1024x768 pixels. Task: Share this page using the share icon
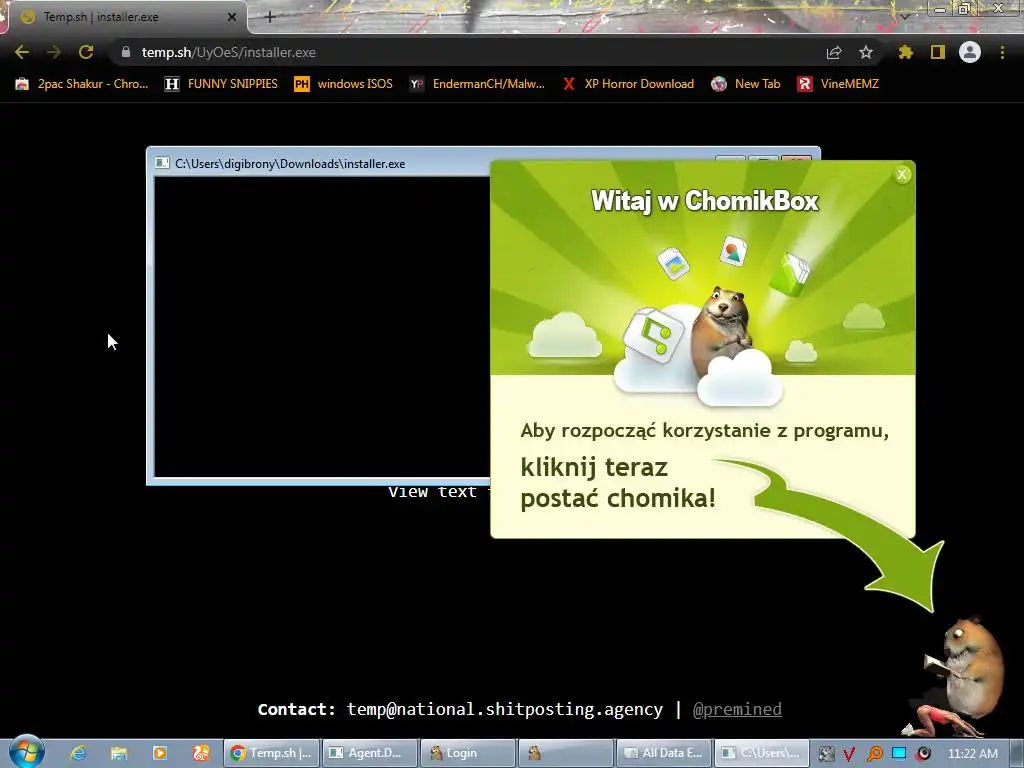[x=834, y=52]
